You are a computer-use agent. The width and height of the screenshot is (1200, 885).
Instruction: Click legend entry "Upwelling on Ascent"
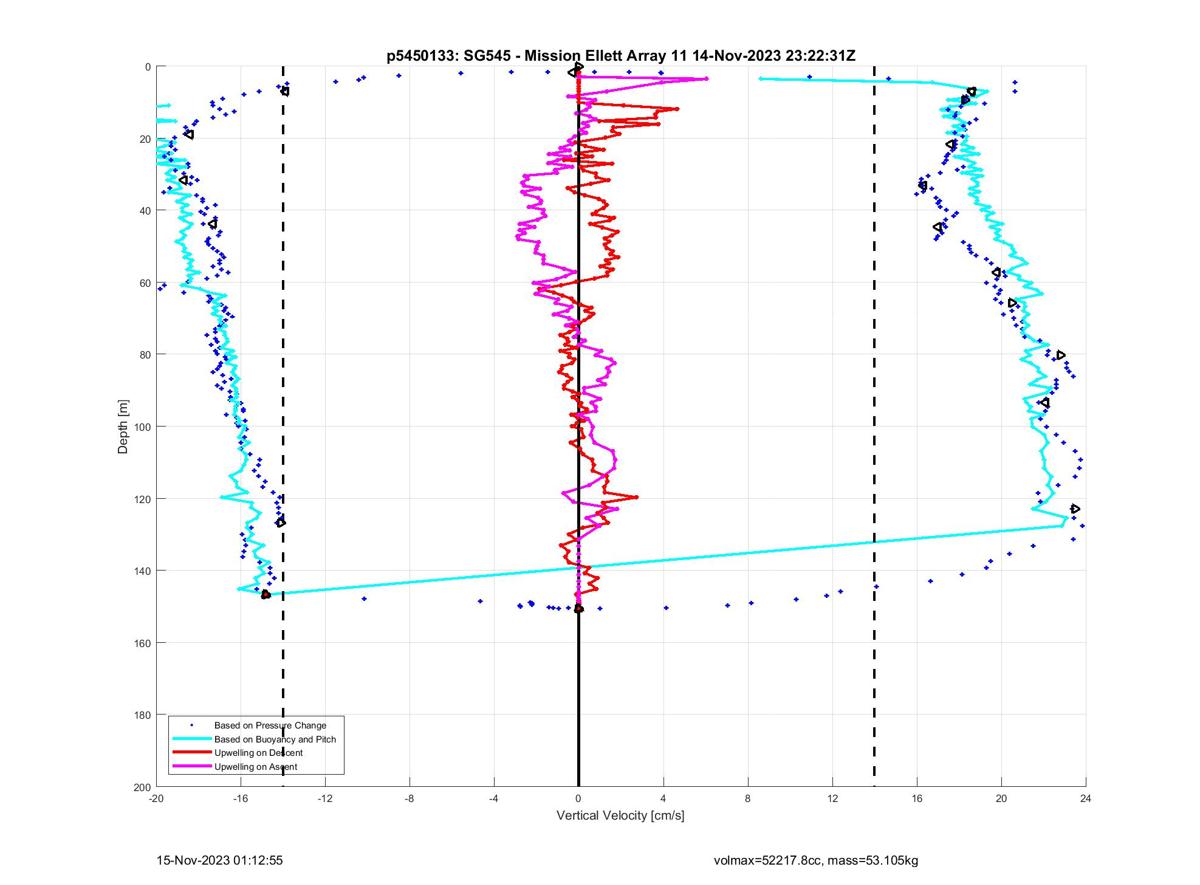[x=256, y=766]
